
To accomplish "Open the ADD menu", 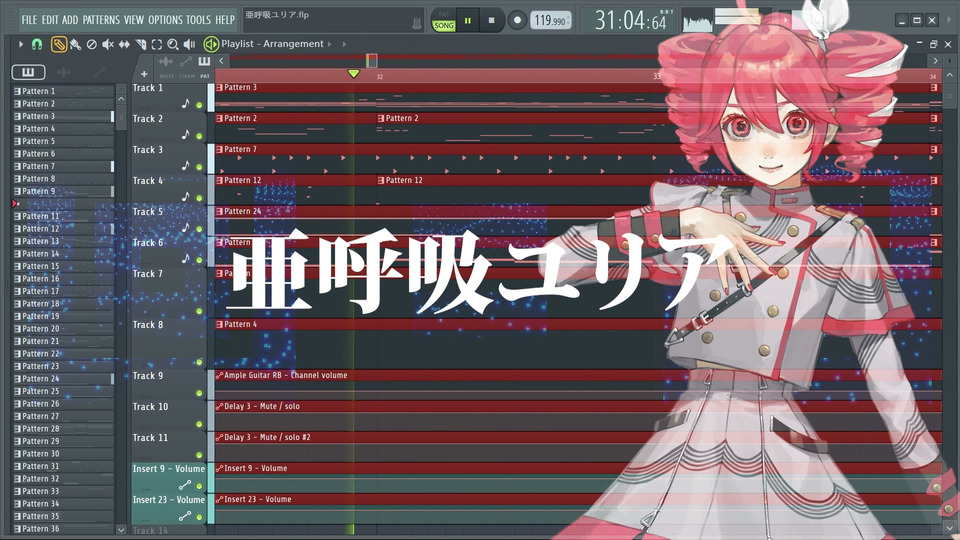I will point(70,20).
